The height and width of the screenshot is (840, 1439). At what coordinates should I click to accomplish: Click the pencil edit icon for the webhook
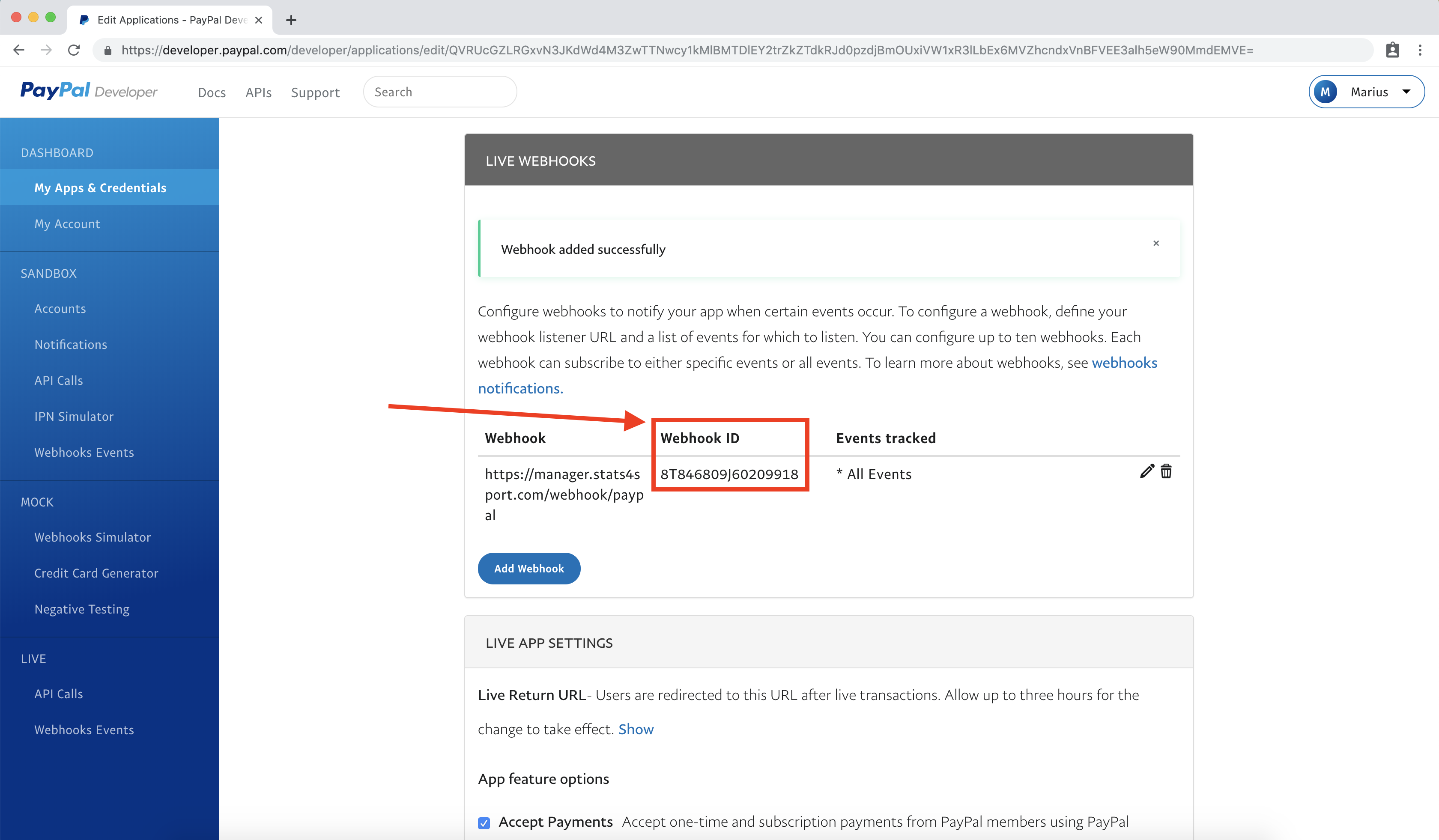pyautogui.click(x=1146, y=471)
